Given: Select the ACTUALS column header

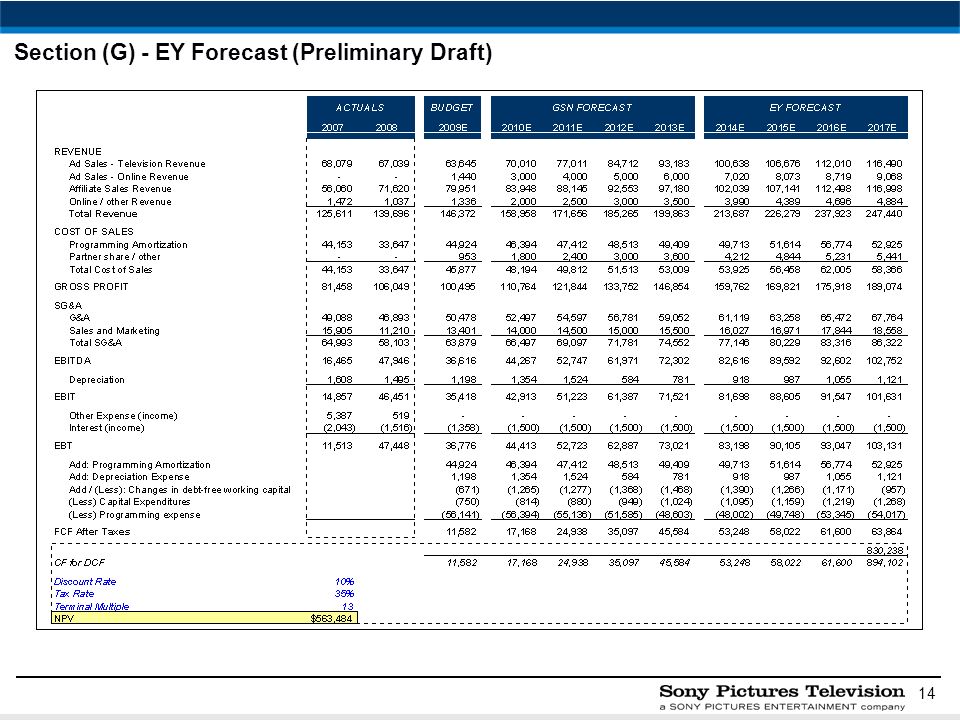Looking at the screenshot, I should click(360, 108).
